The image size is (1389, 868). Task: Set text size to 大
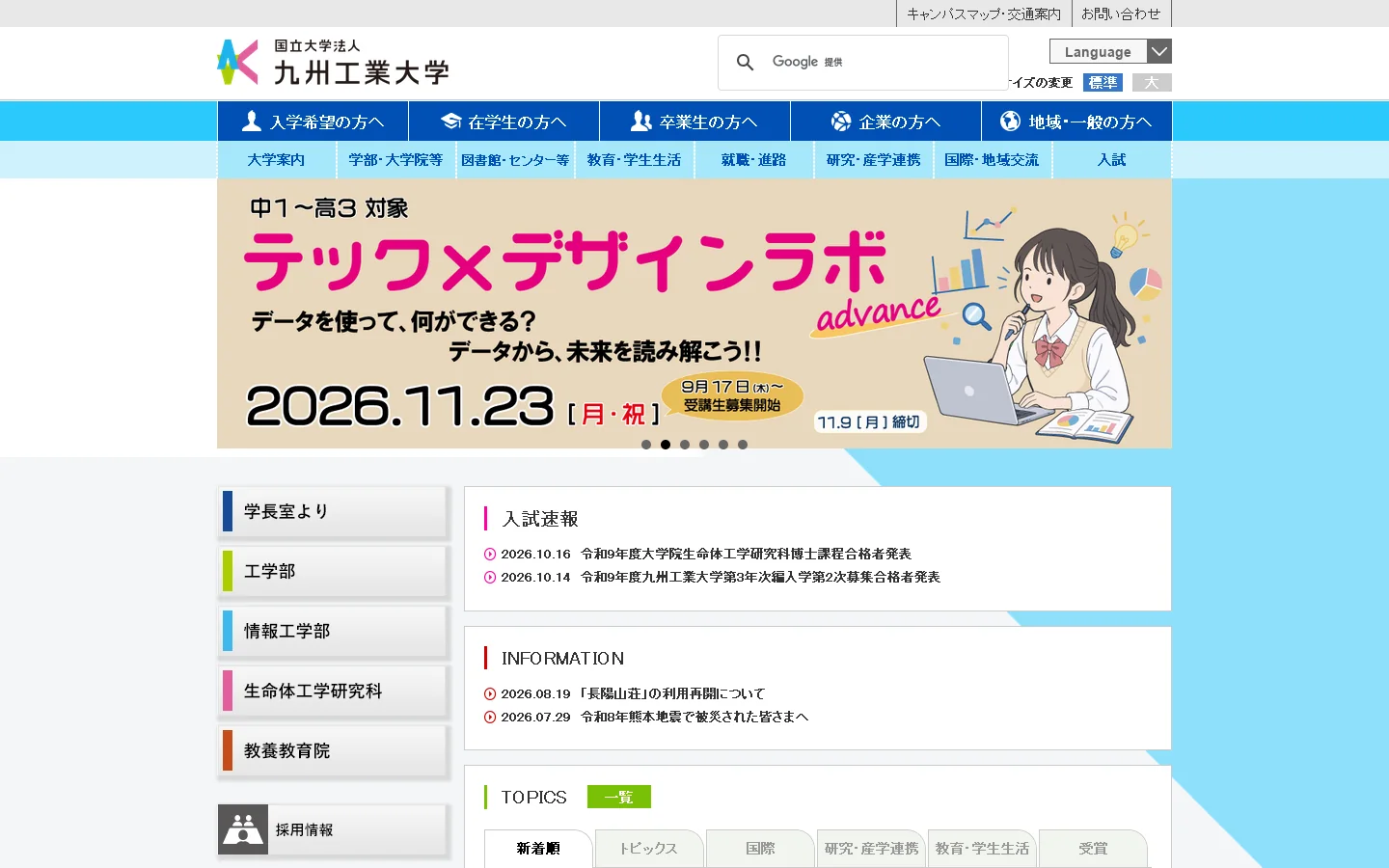(1152, 83)
